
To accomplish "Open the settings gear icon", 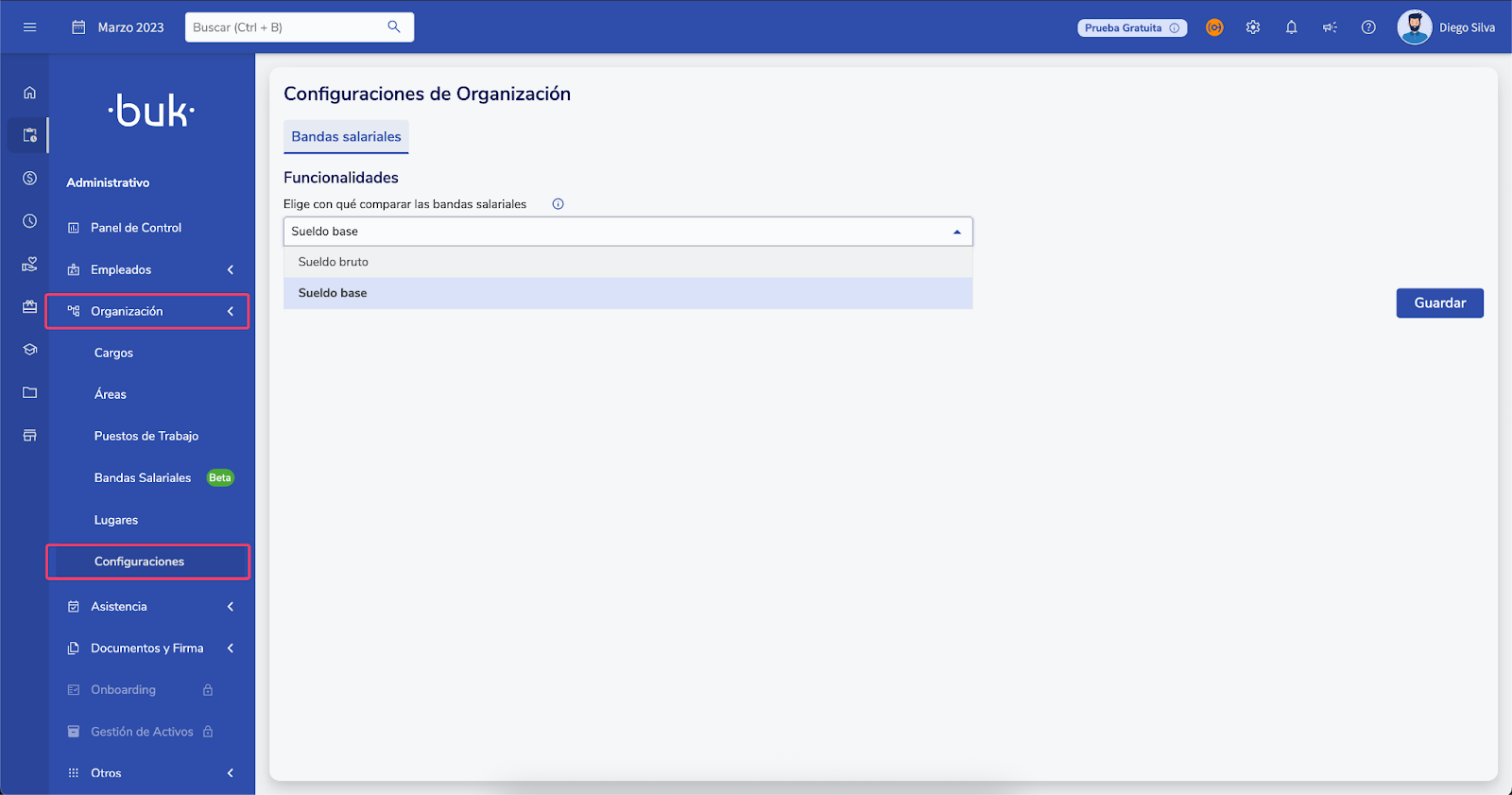I will click(1253, 27).
